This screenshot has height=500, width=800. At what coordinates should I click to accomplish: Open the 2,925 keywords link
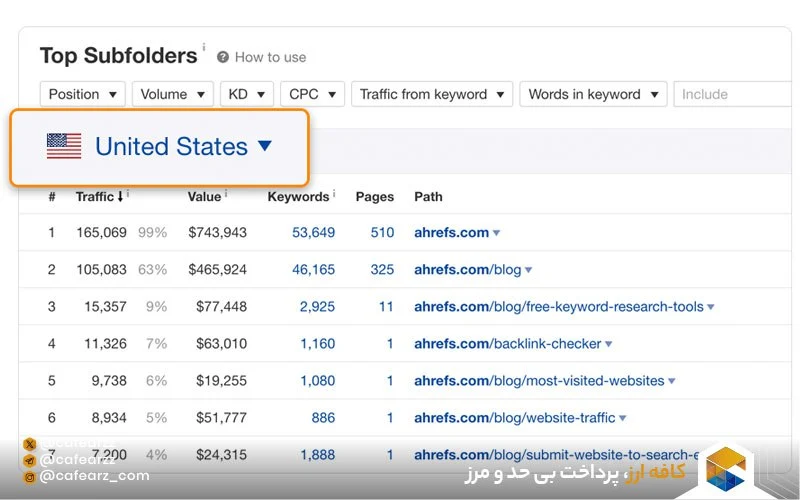(317, 307)
